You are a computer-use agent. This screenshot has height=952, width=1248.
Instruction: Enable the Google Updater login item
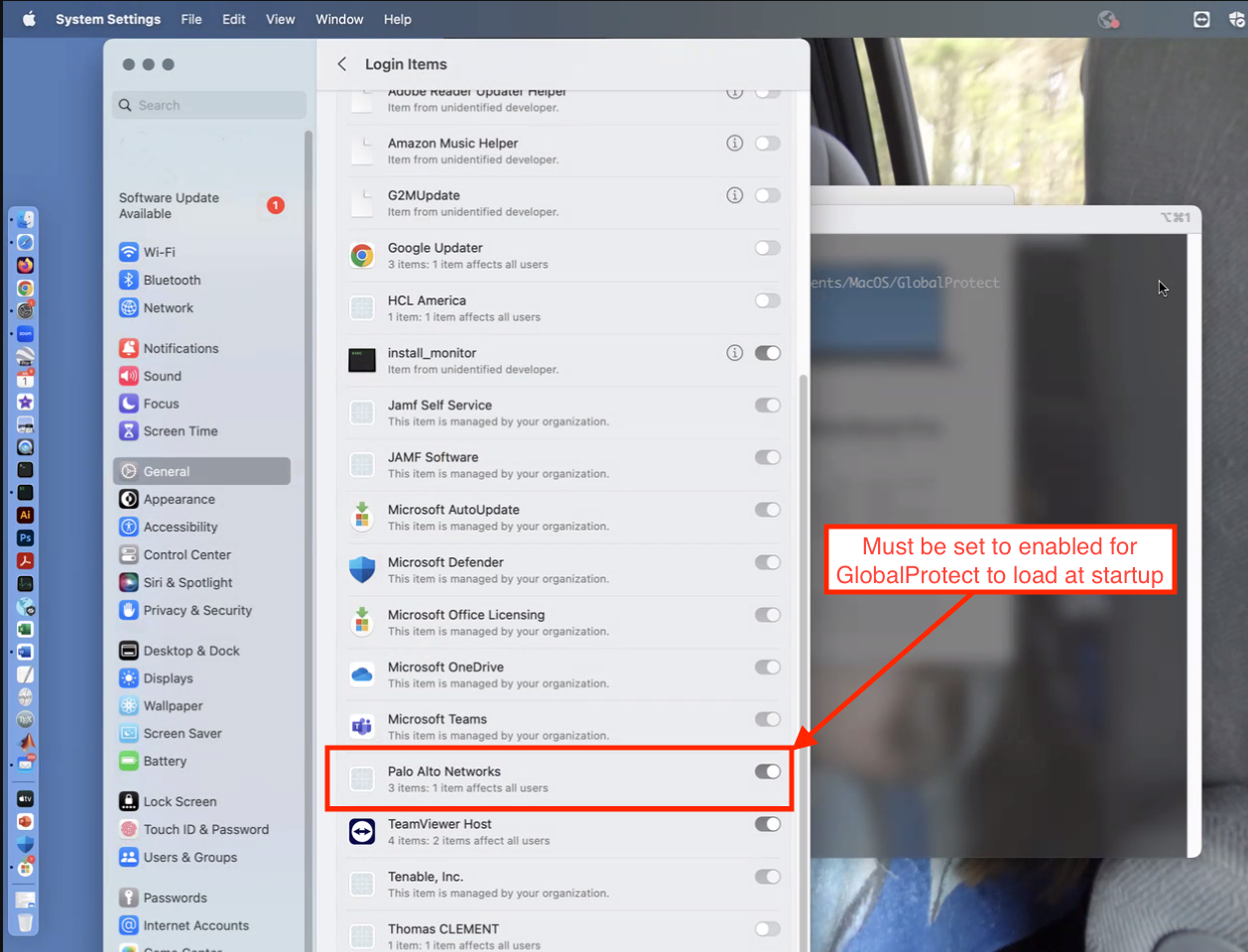point(767,248)
